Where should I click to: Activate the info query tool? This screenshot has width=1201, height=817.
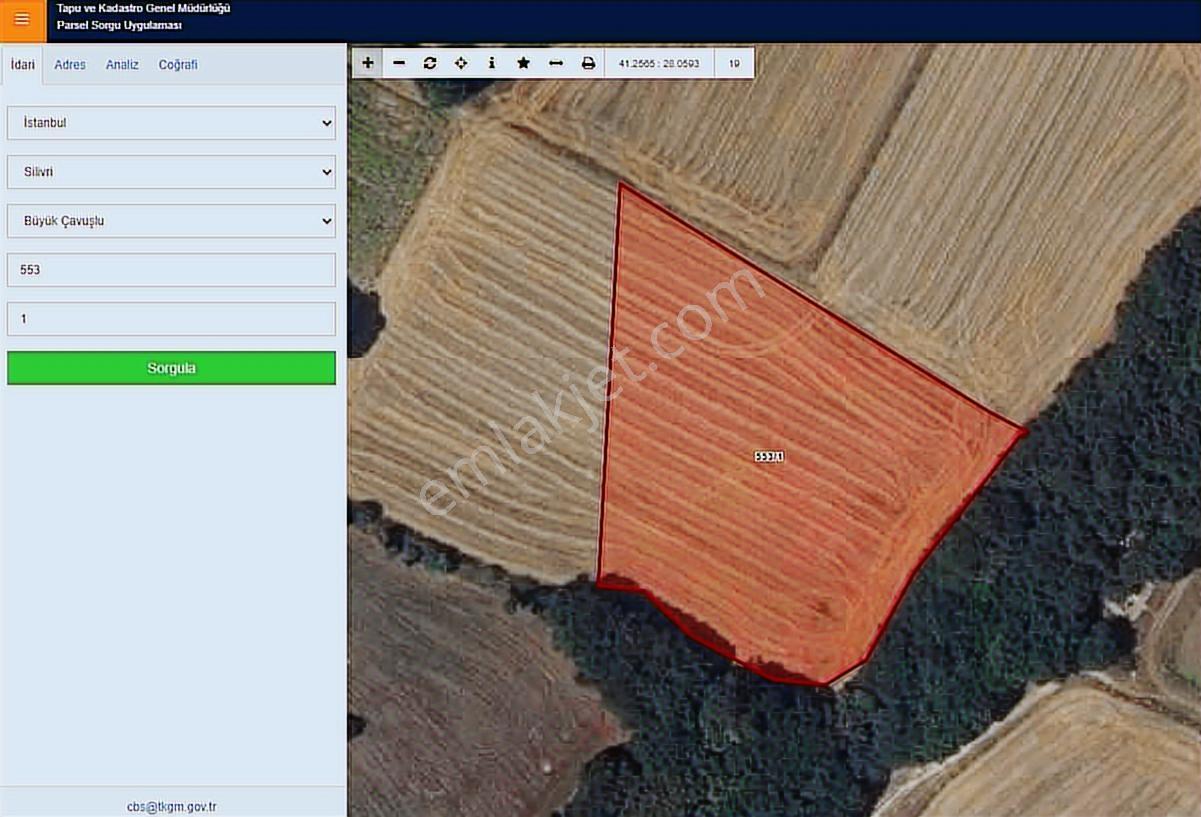click(492, 63)
